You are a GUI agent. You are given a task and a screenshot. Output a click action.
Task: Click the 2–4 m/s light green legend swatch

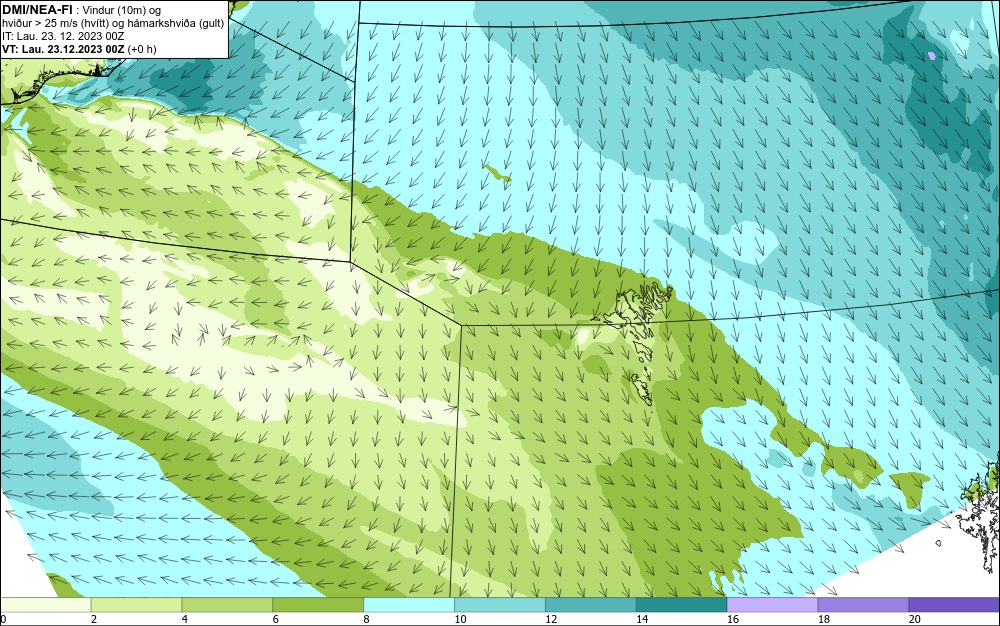click(x=136, y=605)
